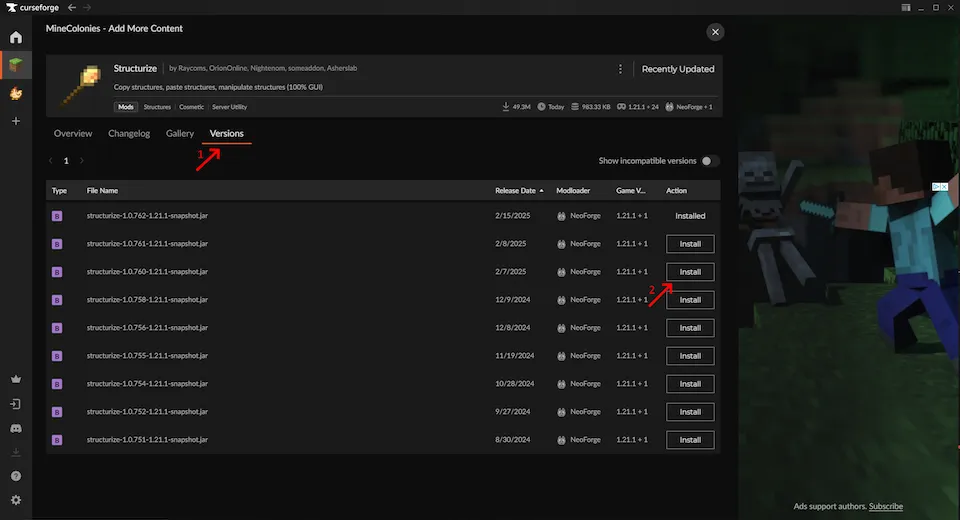Click beta type icon for structurize-1.0.762
This screenshot has width=960, height=520.
click(x=57, y=216)
